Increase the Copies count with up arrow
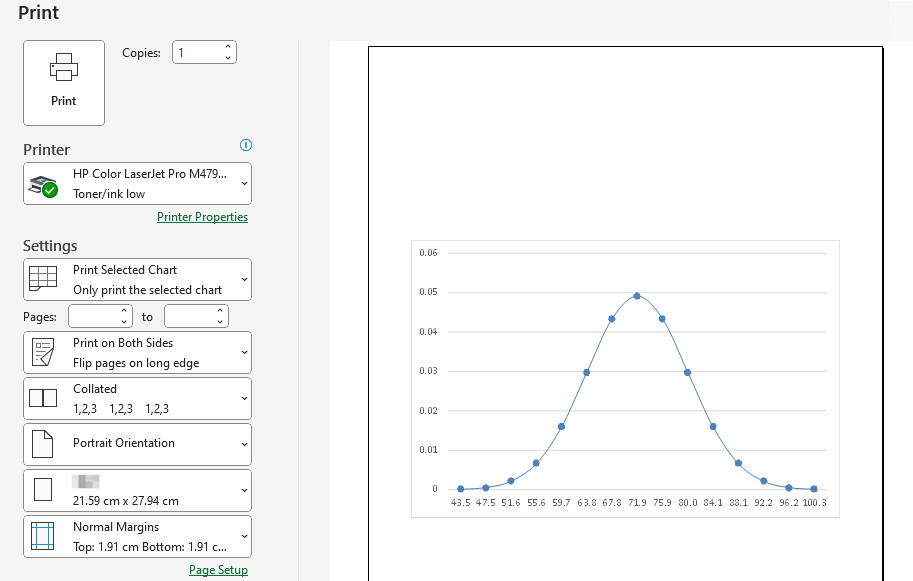Viewport: 913px width, 581px height. click(228, 47)
